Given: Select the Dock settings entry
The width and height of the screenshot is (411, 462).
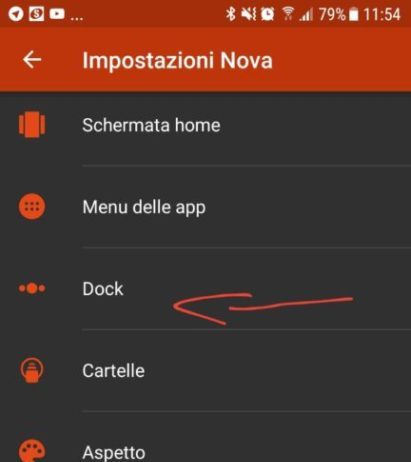Looking at the screenshot, I should pos(205,289).
